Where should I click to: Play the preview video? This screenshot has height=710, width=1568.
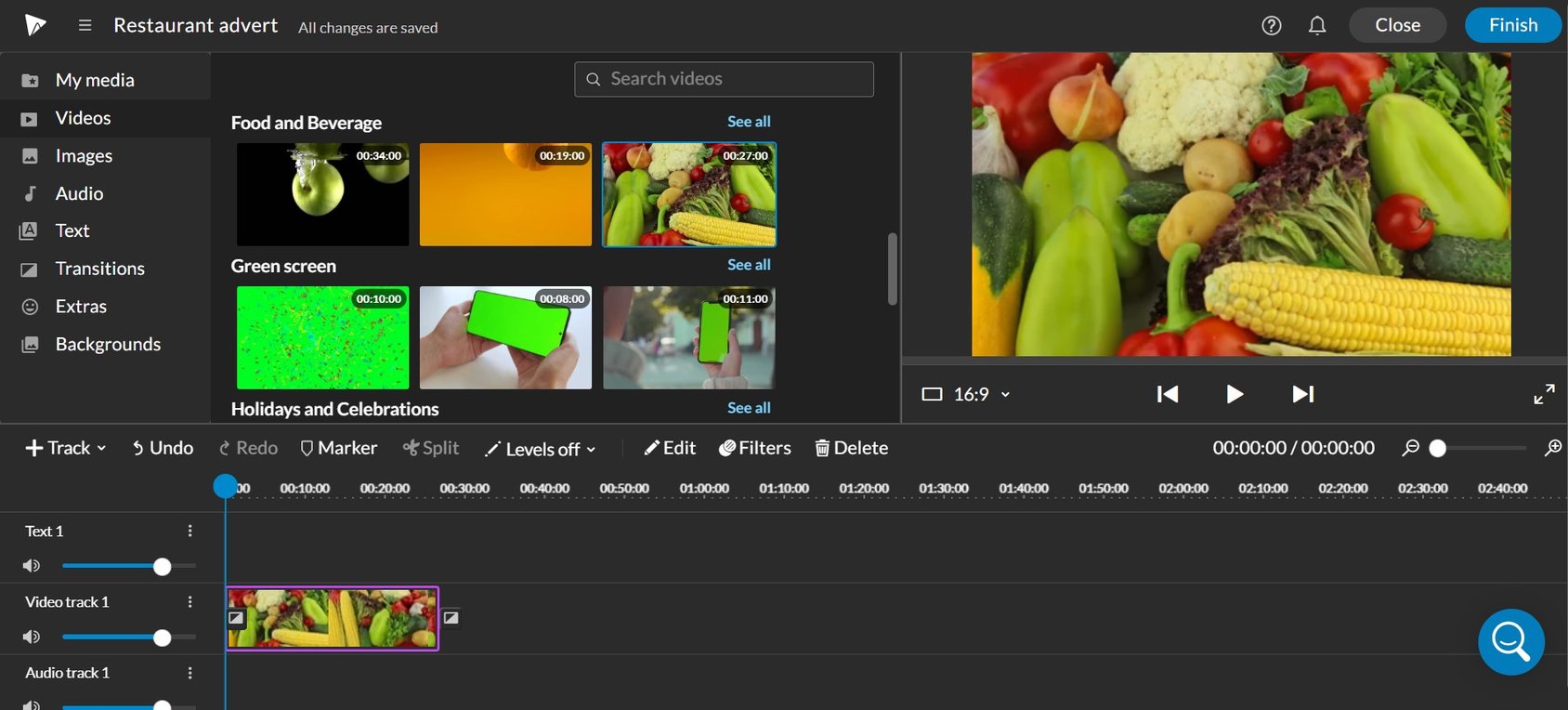1235,394
